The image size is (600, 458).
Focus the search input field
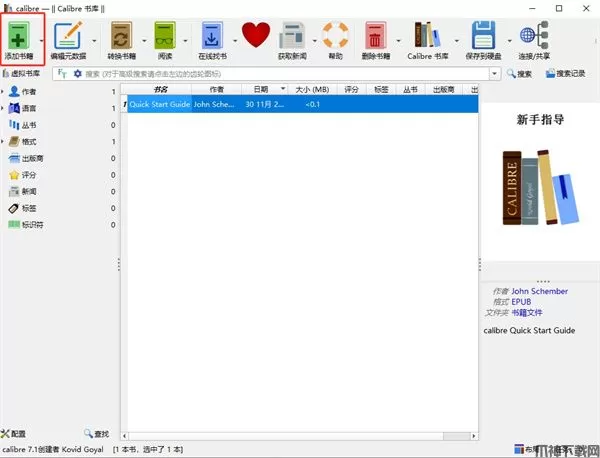[286, 74]
